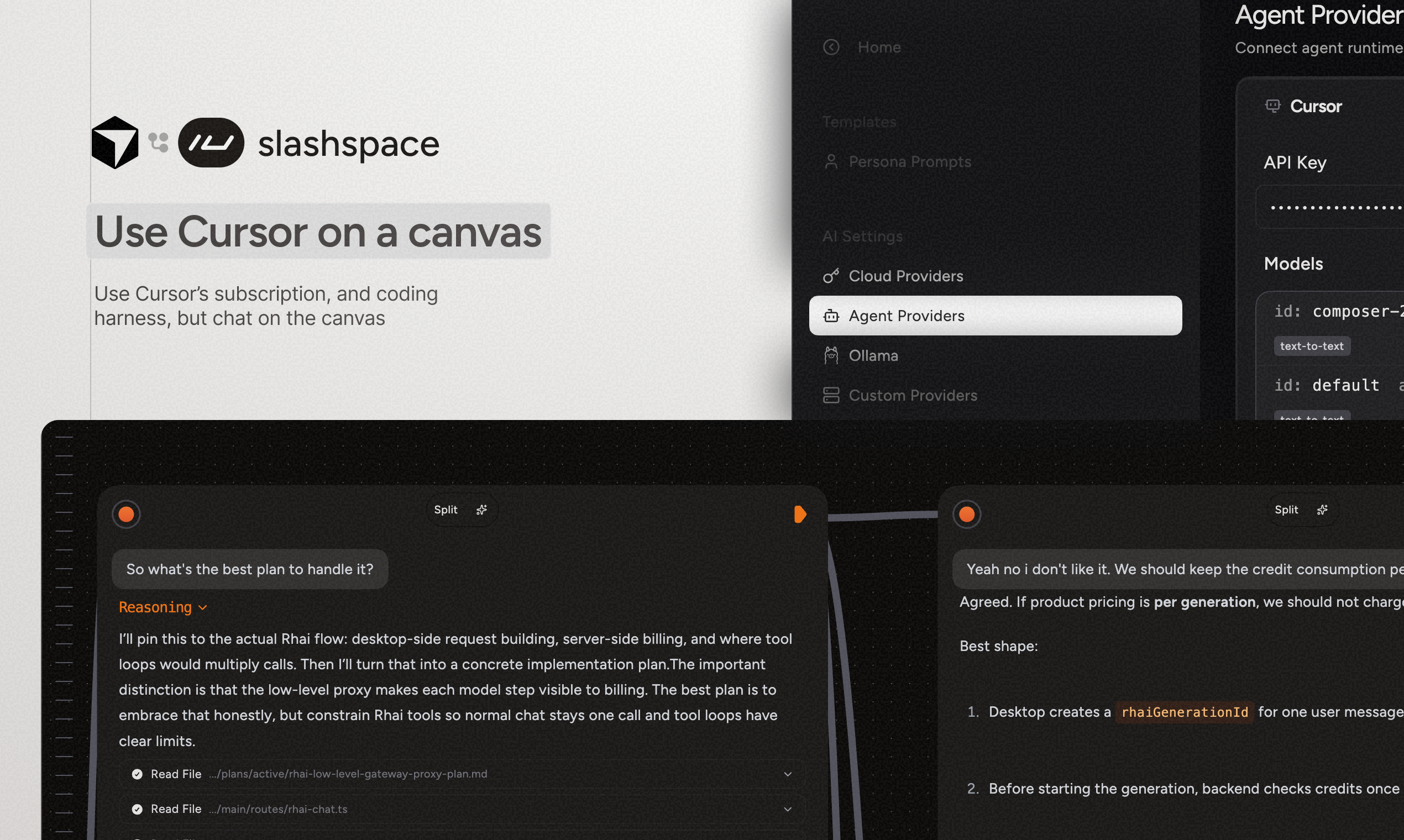Image resolution: width=1404 pixels, height=840 pixels.
Task: Click the AI Settings section label
Action: pos(862,236)
